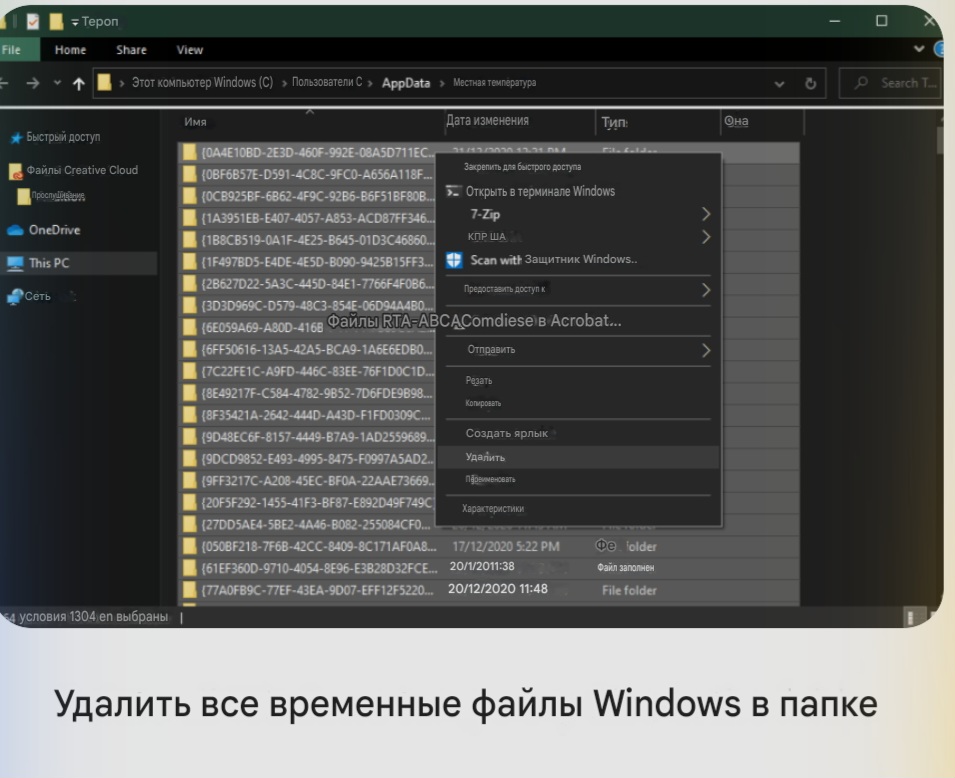This screenshot has height=778, width=955.
Task: Open the Отправить submenu
Action: click(578, 350)
